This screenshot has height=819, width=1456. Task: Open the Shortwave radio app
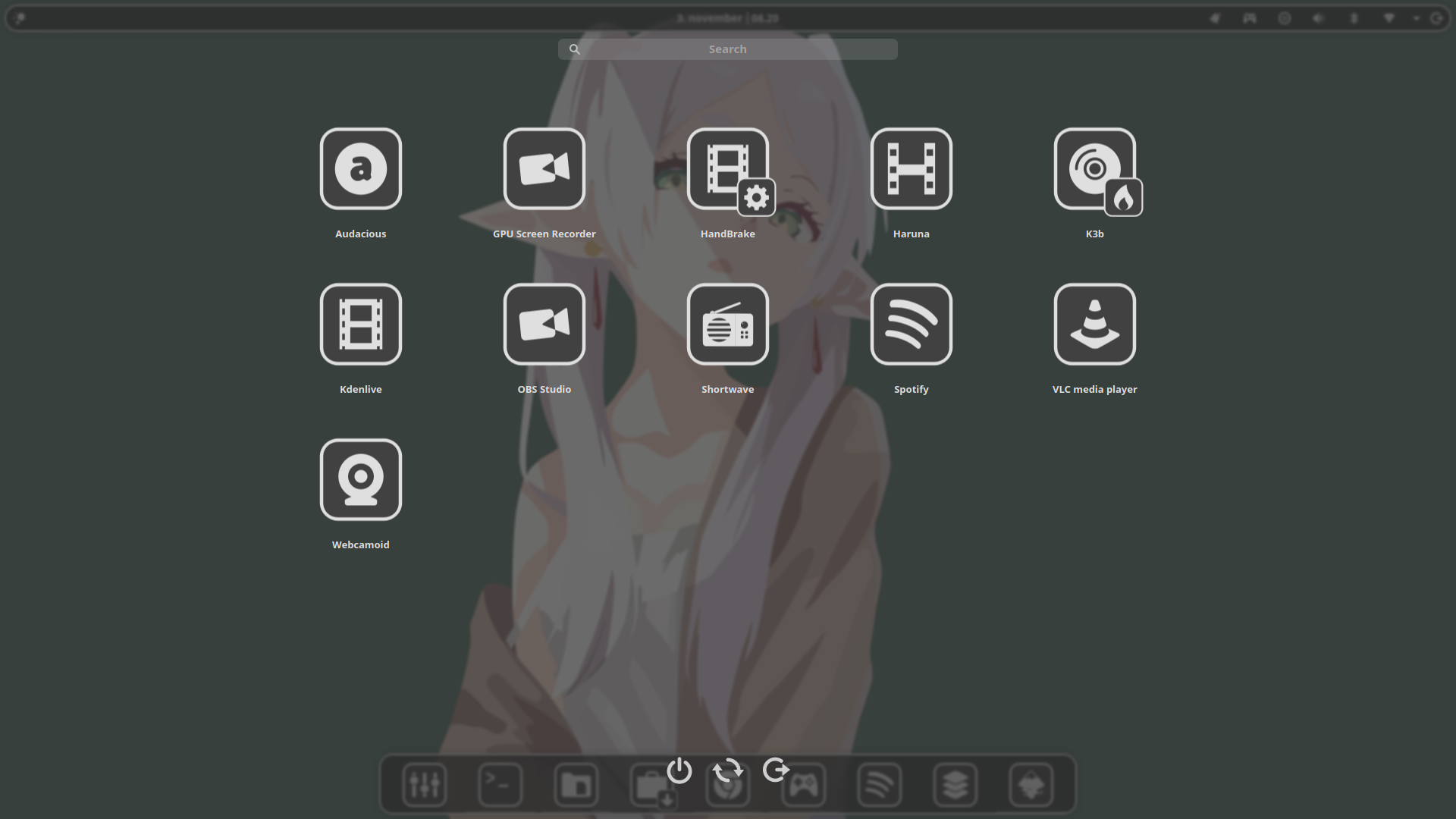click(727, 324)
